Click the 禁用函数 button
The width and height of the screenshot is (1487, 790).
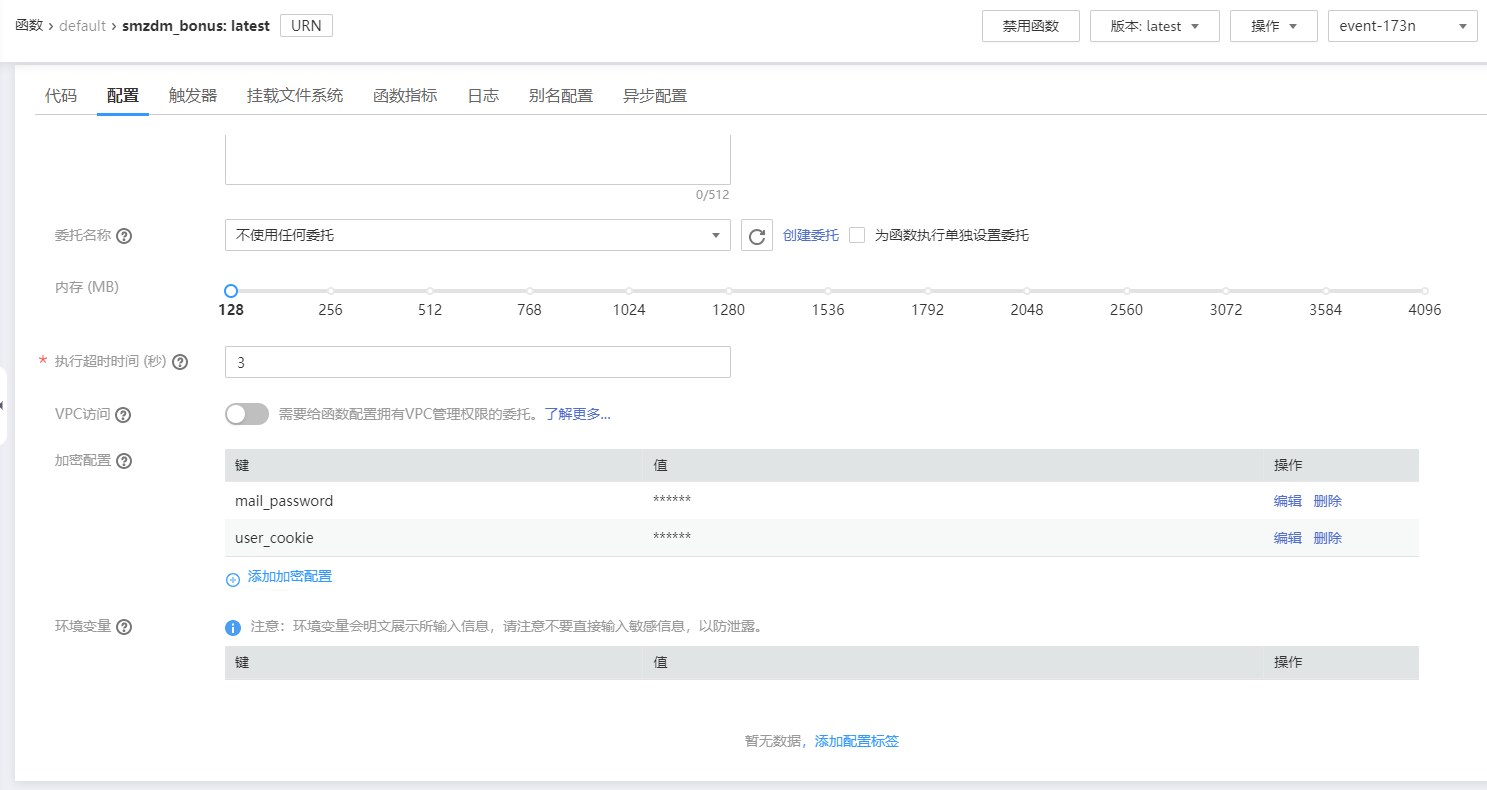click(x=1031, y=26)
